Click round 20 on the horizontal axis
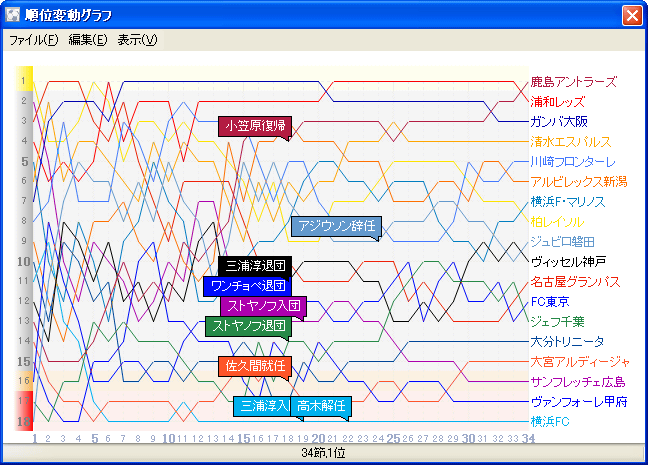 [318, 438]
